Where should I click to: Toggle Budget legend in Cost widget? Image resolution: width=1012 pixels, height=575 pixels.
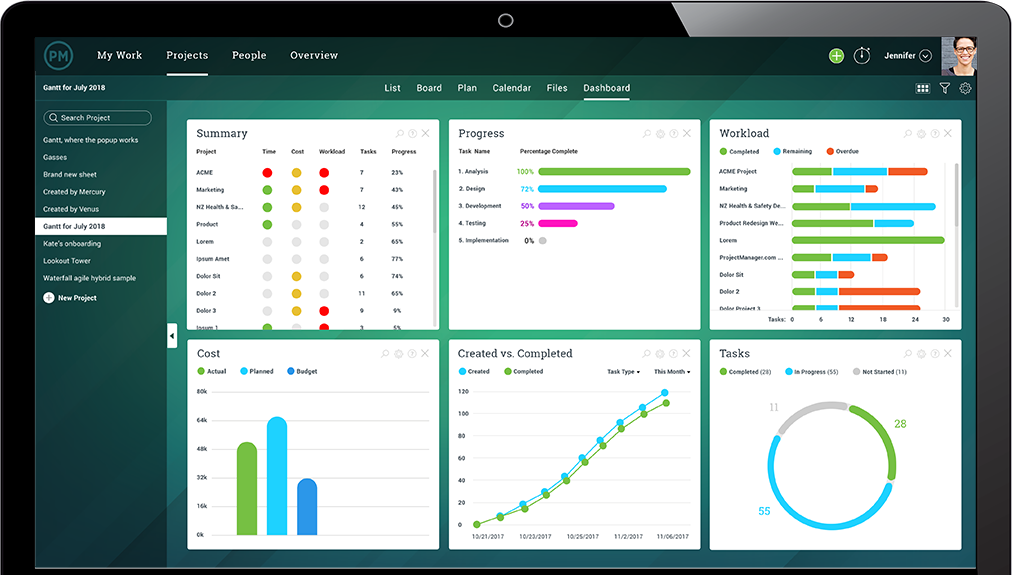(x=302, y=372)
